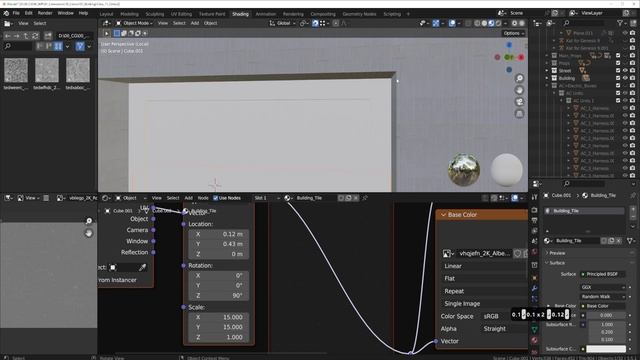Screen dimensions: 640x360
Task: Open the Global transform orientation dropdown
Action: (282, 23)
